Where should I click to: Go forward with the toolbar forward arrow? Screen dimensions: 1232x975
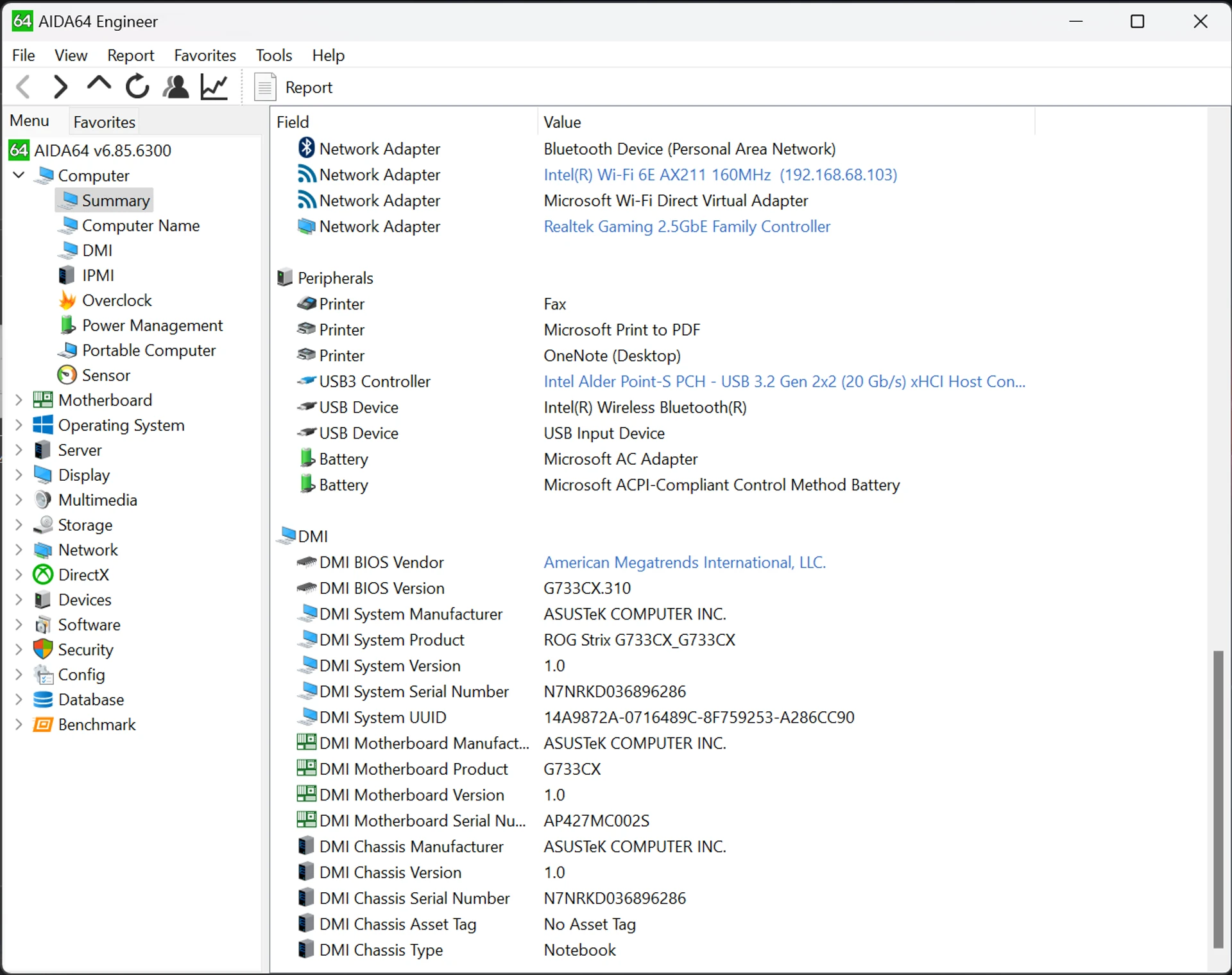tap(60, 87)
